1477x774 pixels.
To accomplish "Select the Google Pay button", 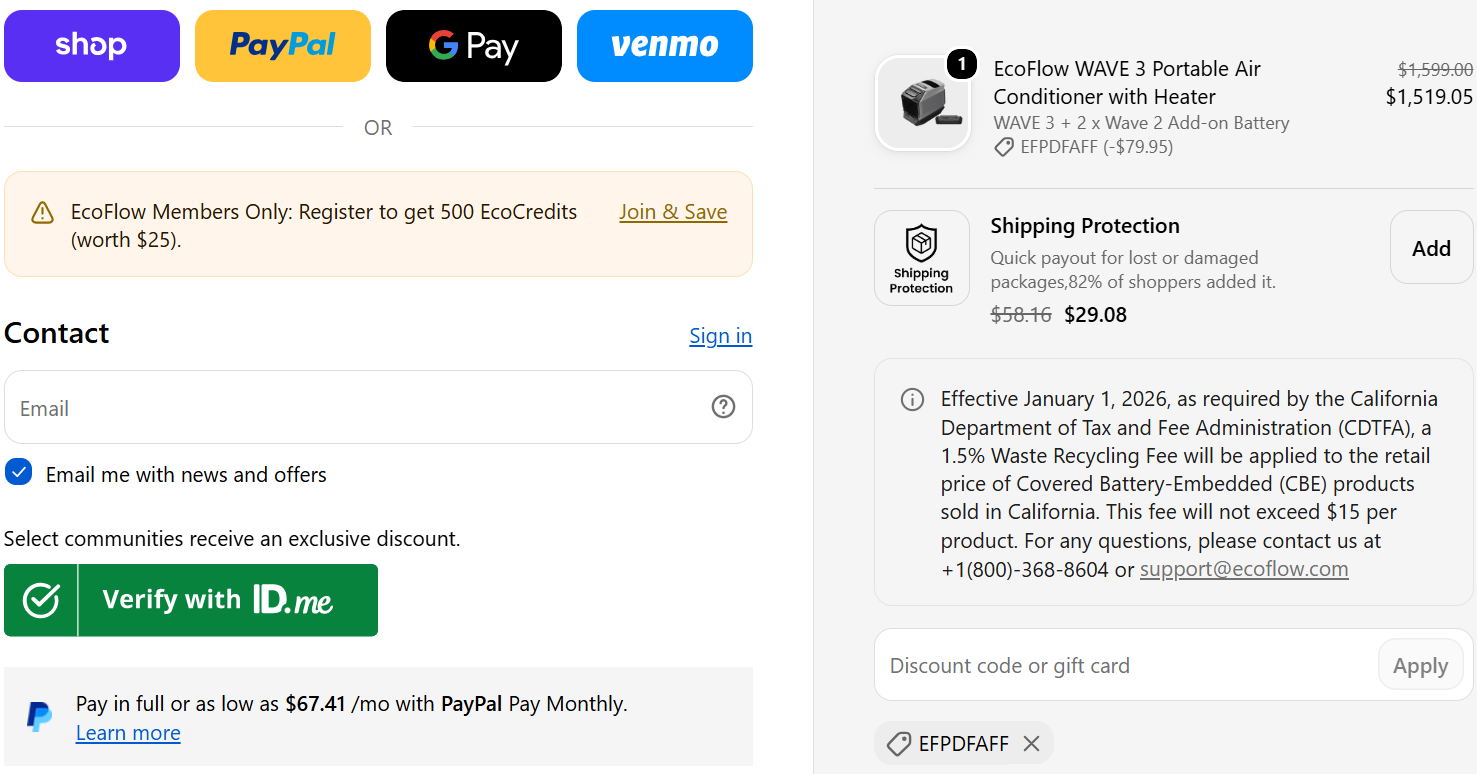I will [x=474, y=46].
